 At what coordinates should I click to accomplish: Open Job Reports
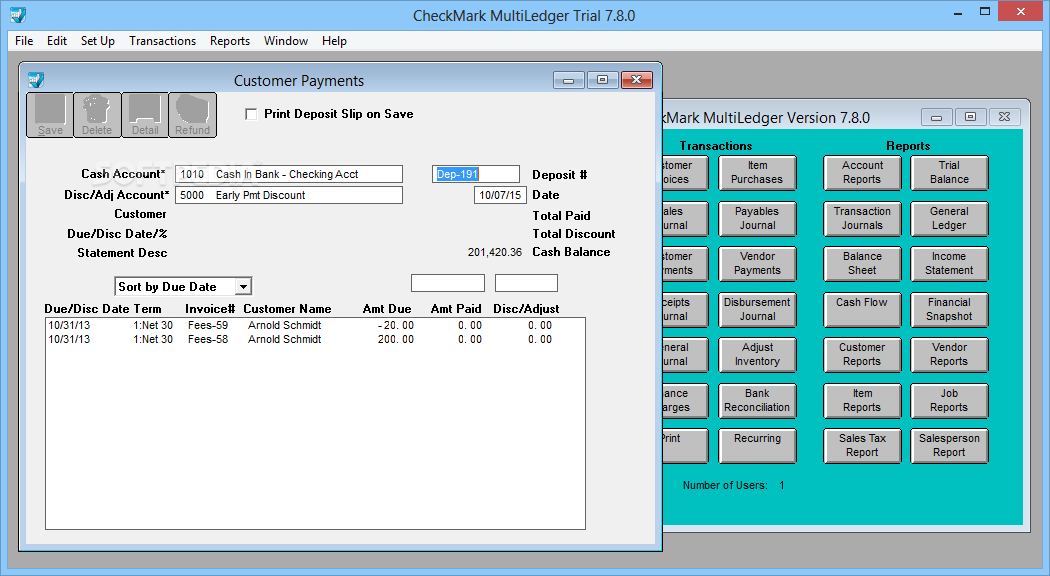pos(949,401)
